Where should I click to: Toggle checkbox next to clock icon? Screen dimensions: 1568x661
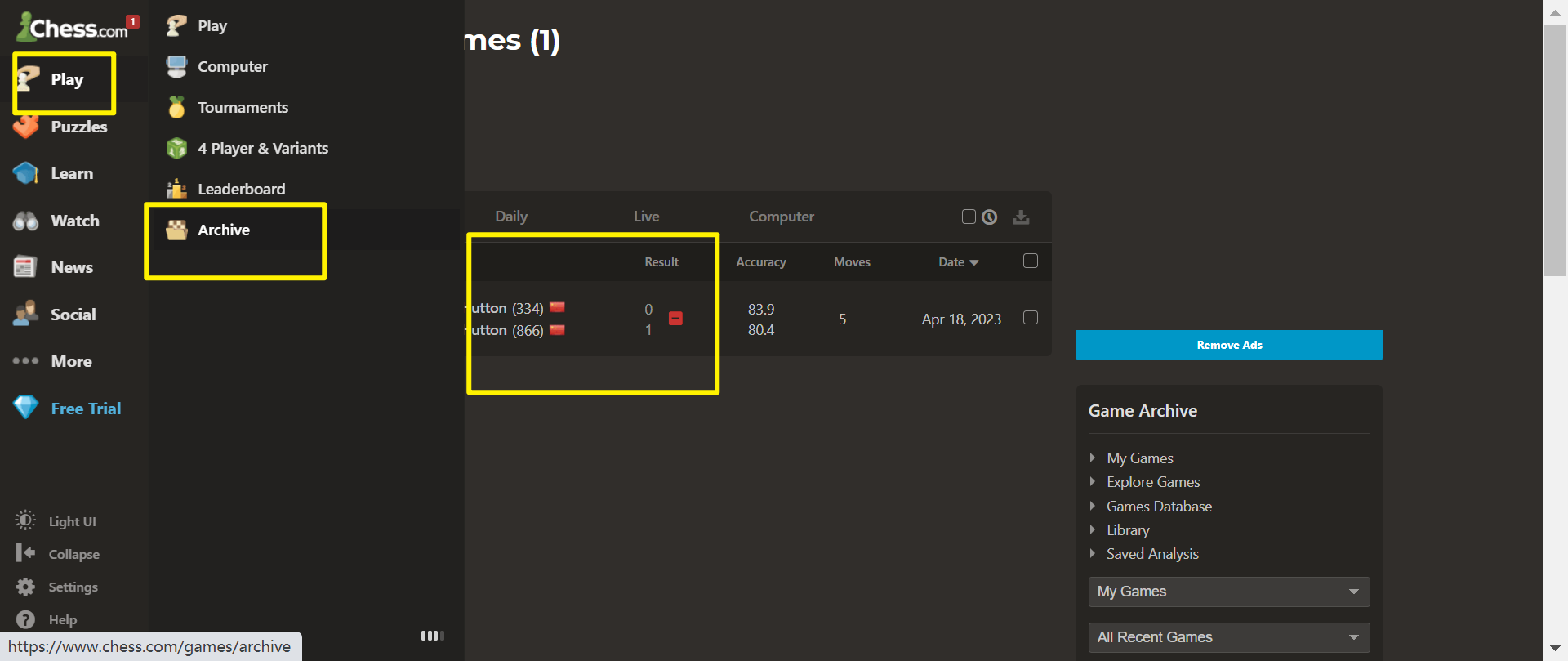click(969, 217)
